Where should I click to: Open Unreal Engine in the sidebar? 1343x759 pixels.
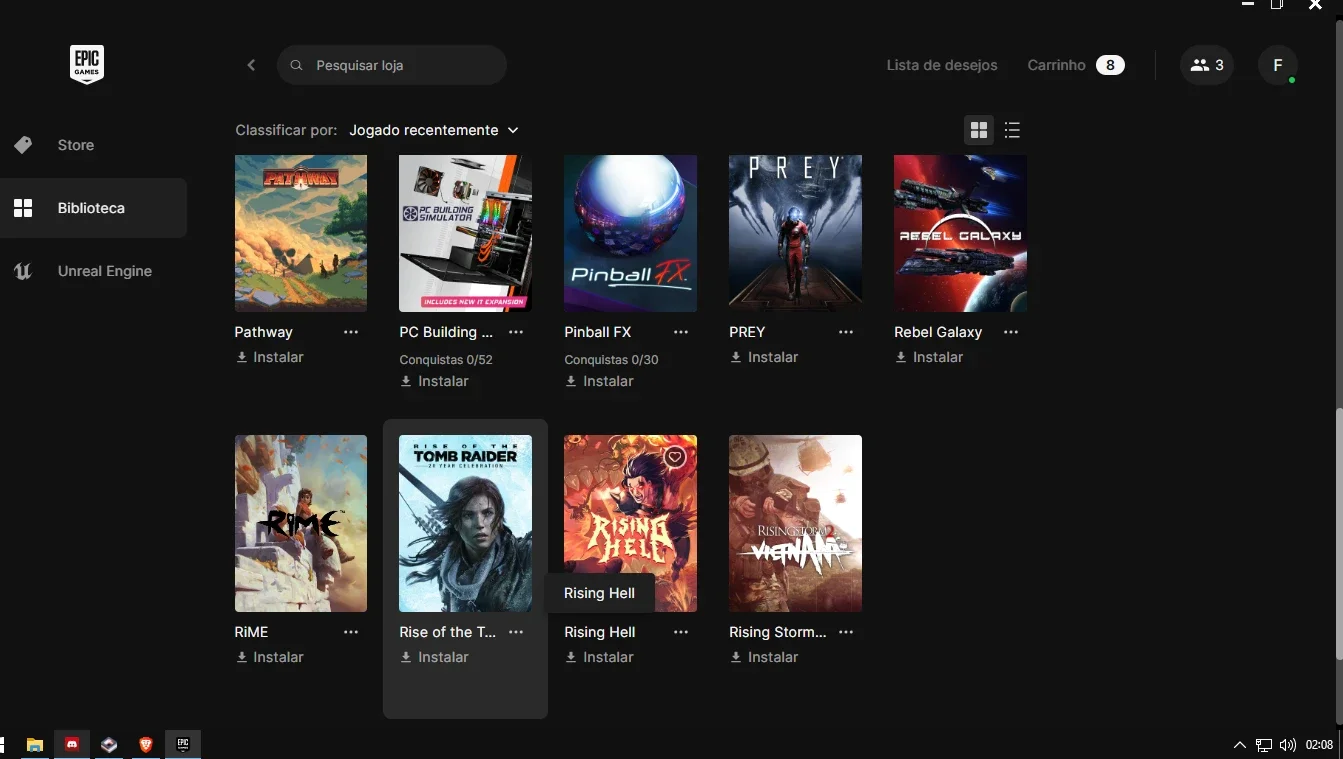93,271
